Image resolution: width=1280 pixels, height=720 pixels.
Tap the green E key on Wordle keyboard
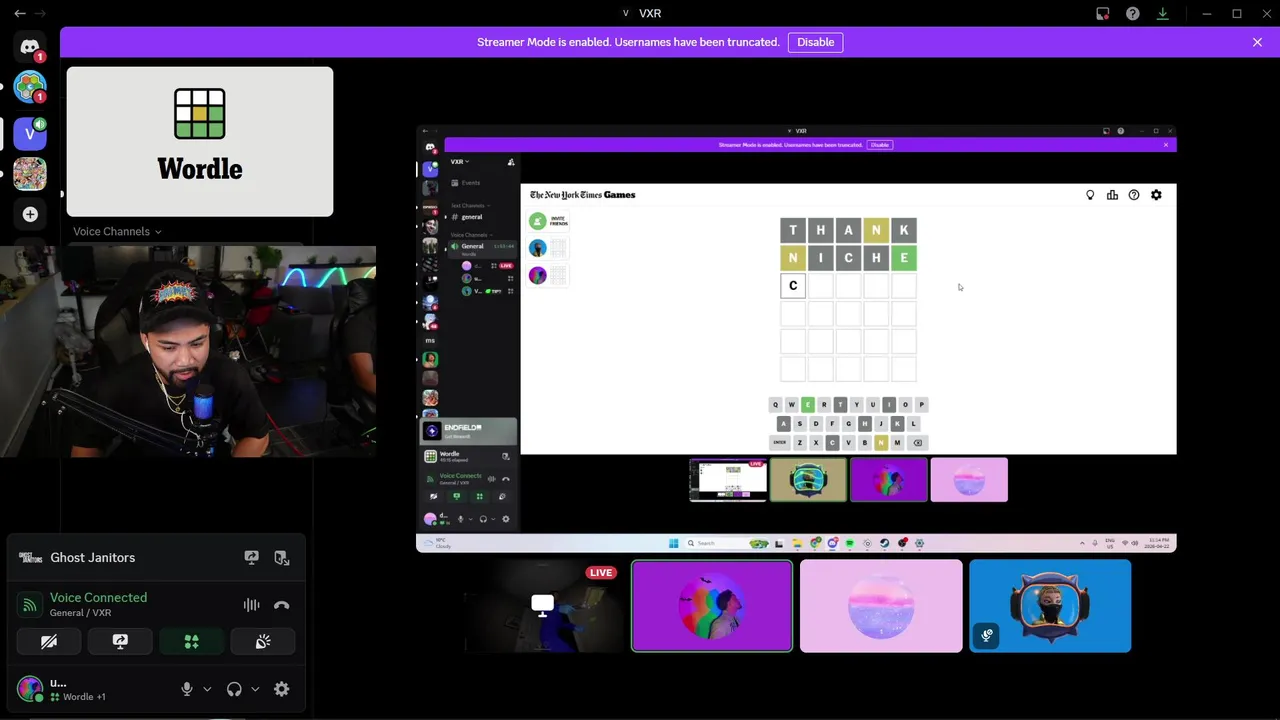808,405
